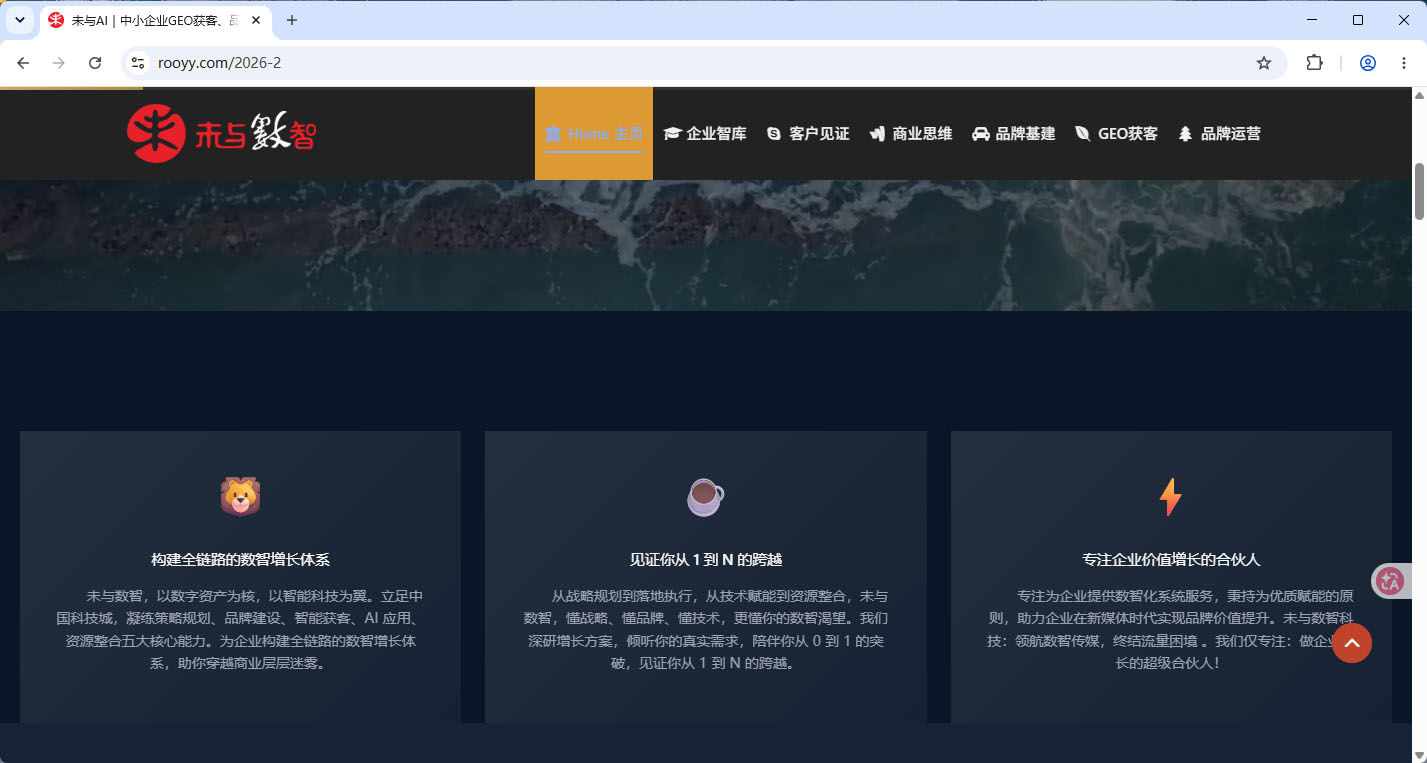This screenshot has height=763, width=1427.
Task: Click the paragraph starting 未与数智，以数字资产为核
Action: [x=240, y=629]
